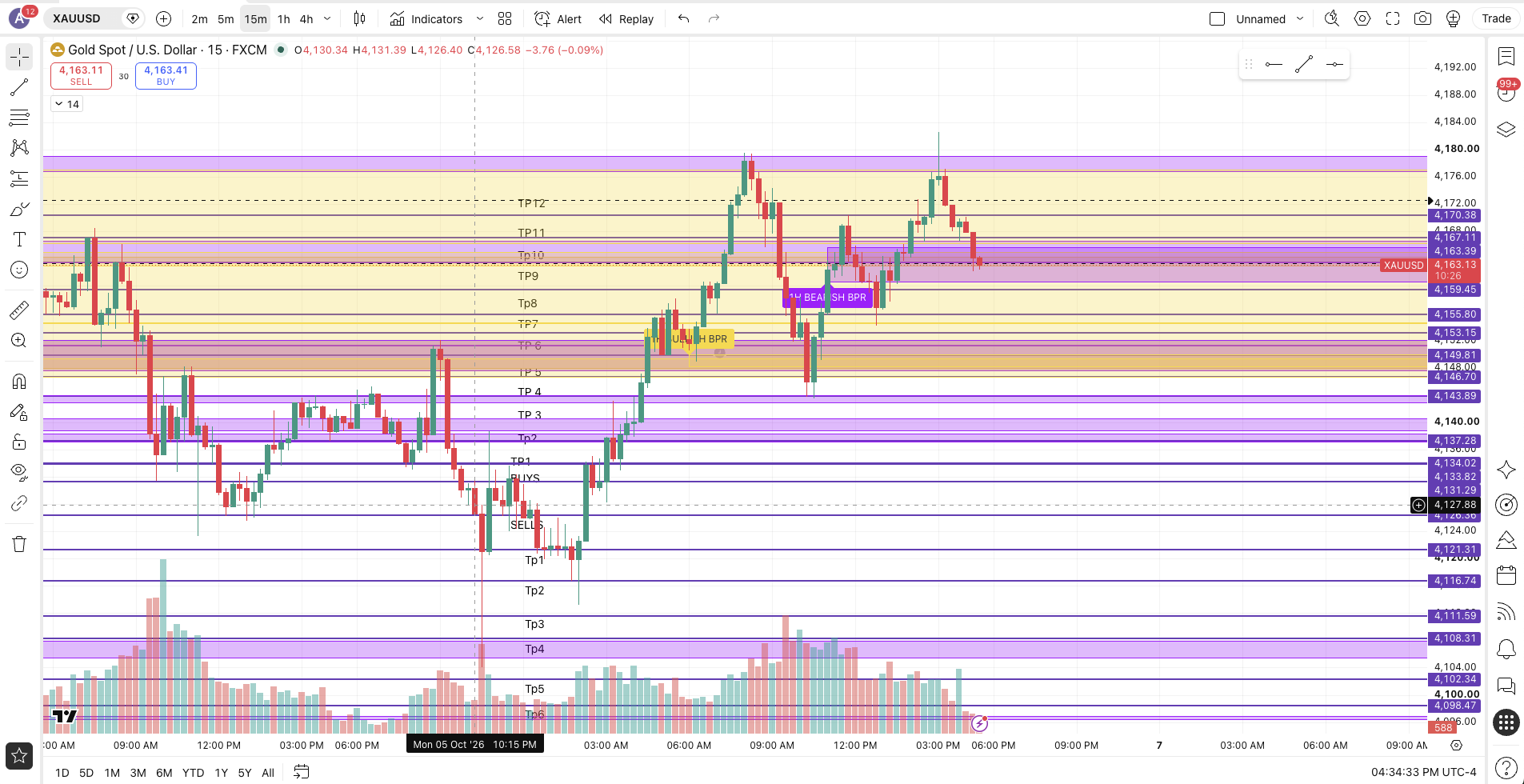This screenshot has width=1524, height=784.
Task: Open the emoji icons tool
Action: pos(19,270)
